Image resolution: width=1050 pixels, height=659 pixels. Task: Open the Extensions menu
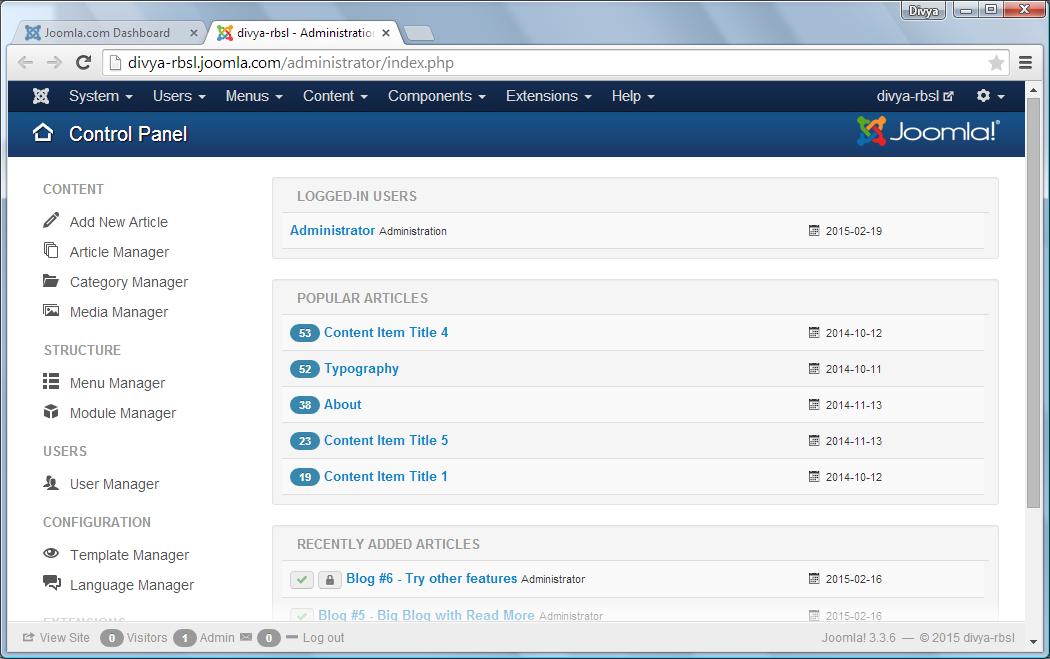pos(547,96)
